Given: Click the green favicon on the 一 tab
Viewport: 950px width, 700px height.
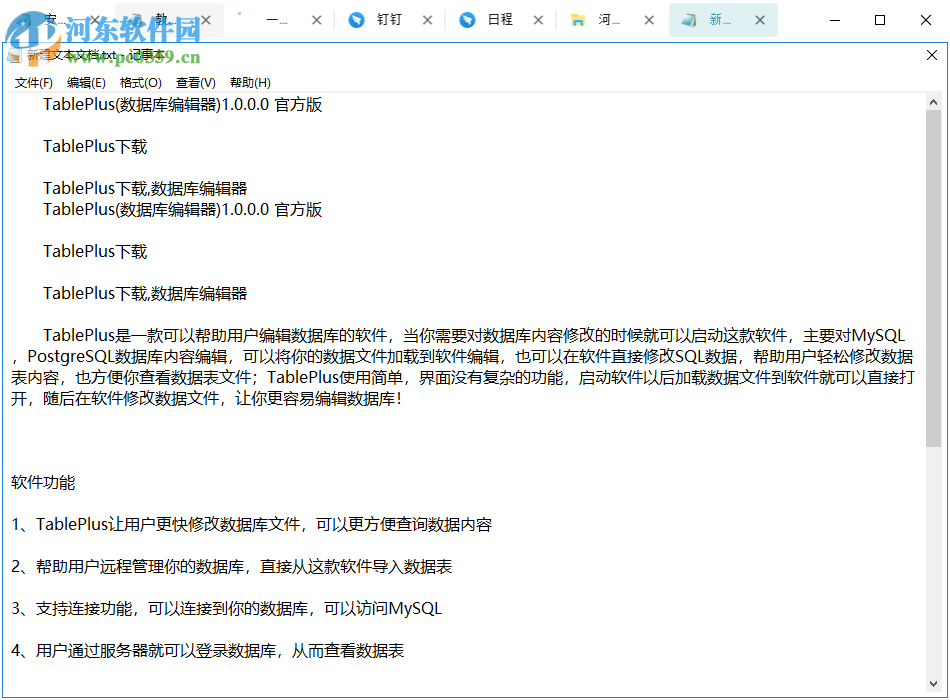Looking at the screenshot, I should (x=240, y=14).
